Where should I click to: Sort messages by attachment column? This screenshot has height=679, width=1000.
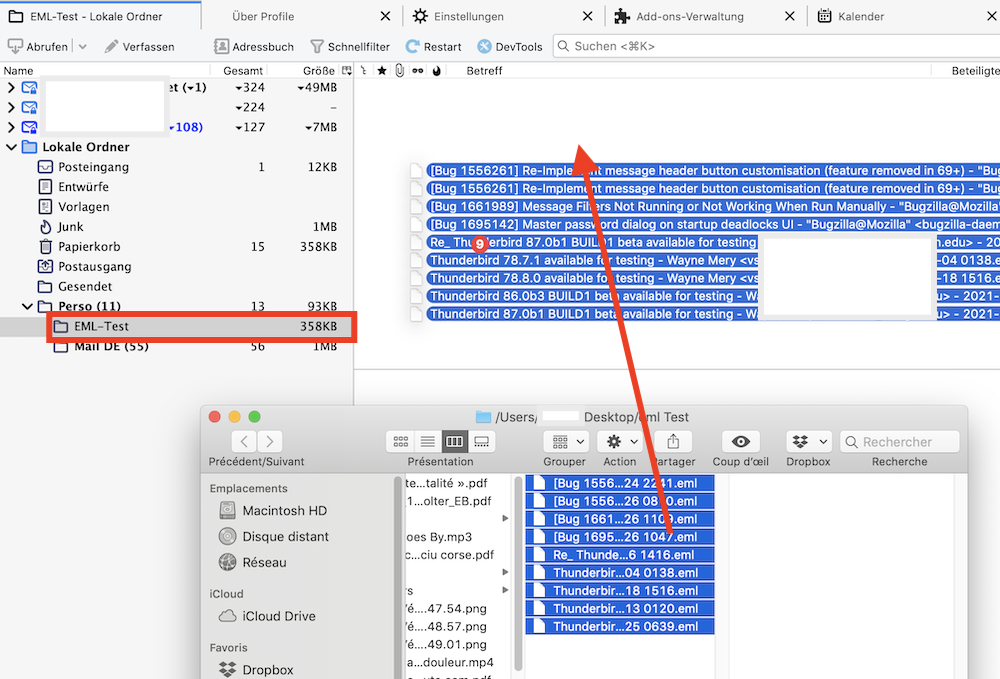click(x=399, y=71)
